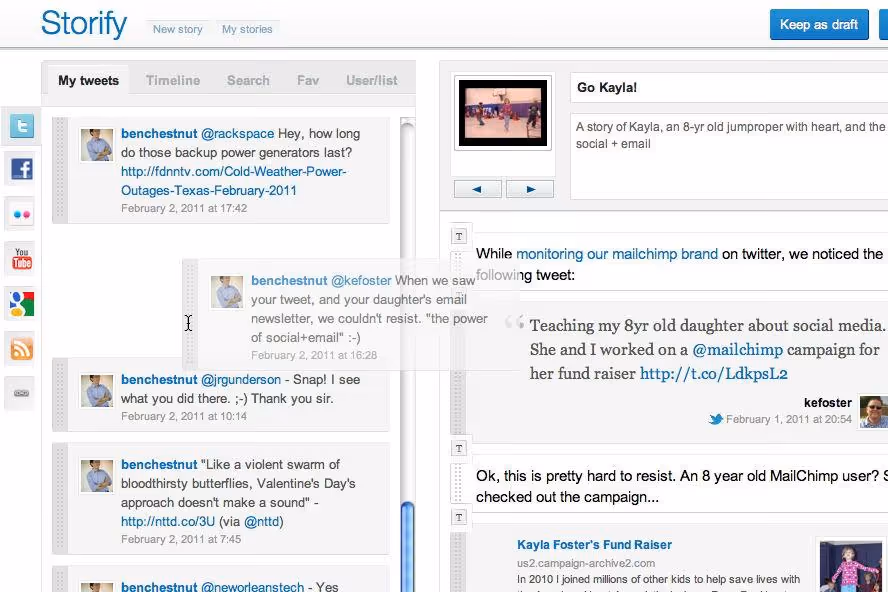888x592 pixels.
Task: Click the drag handle of the Valentine's Day tweet
Action: tap(61, 499)
